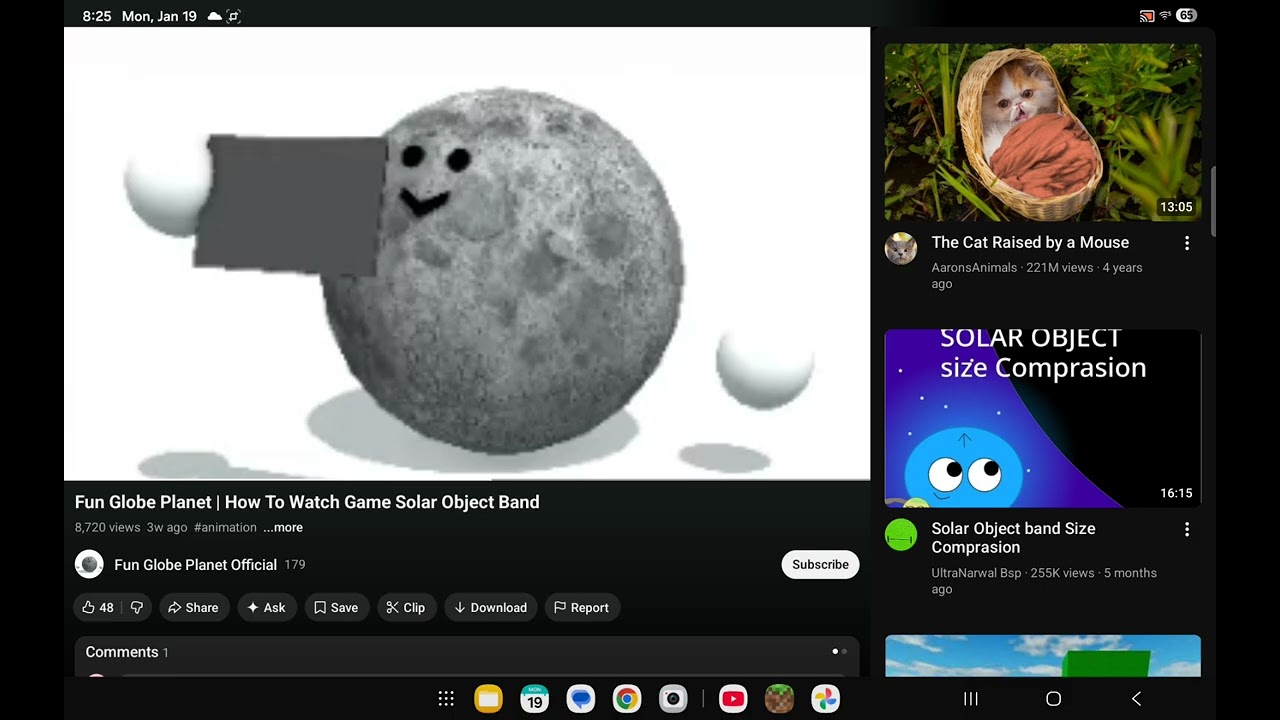The width and height of the screenshot is (1280, 720).
Task: Open more options for The Cat Raised by a Mouse
Action: [1187, 243]
